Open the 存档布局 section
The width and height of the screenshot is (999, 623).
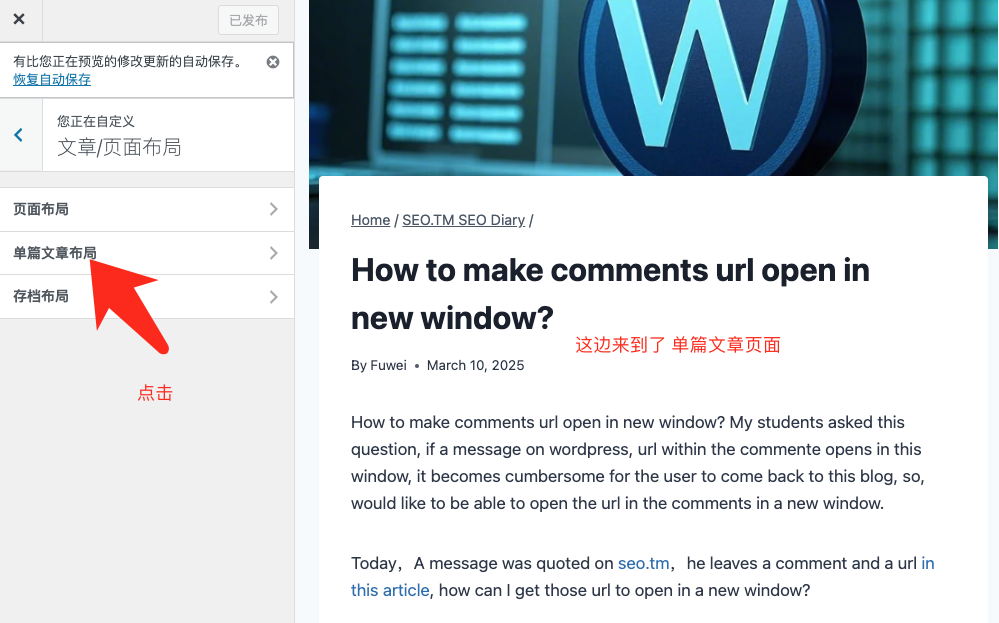click(x=41, y=296)
